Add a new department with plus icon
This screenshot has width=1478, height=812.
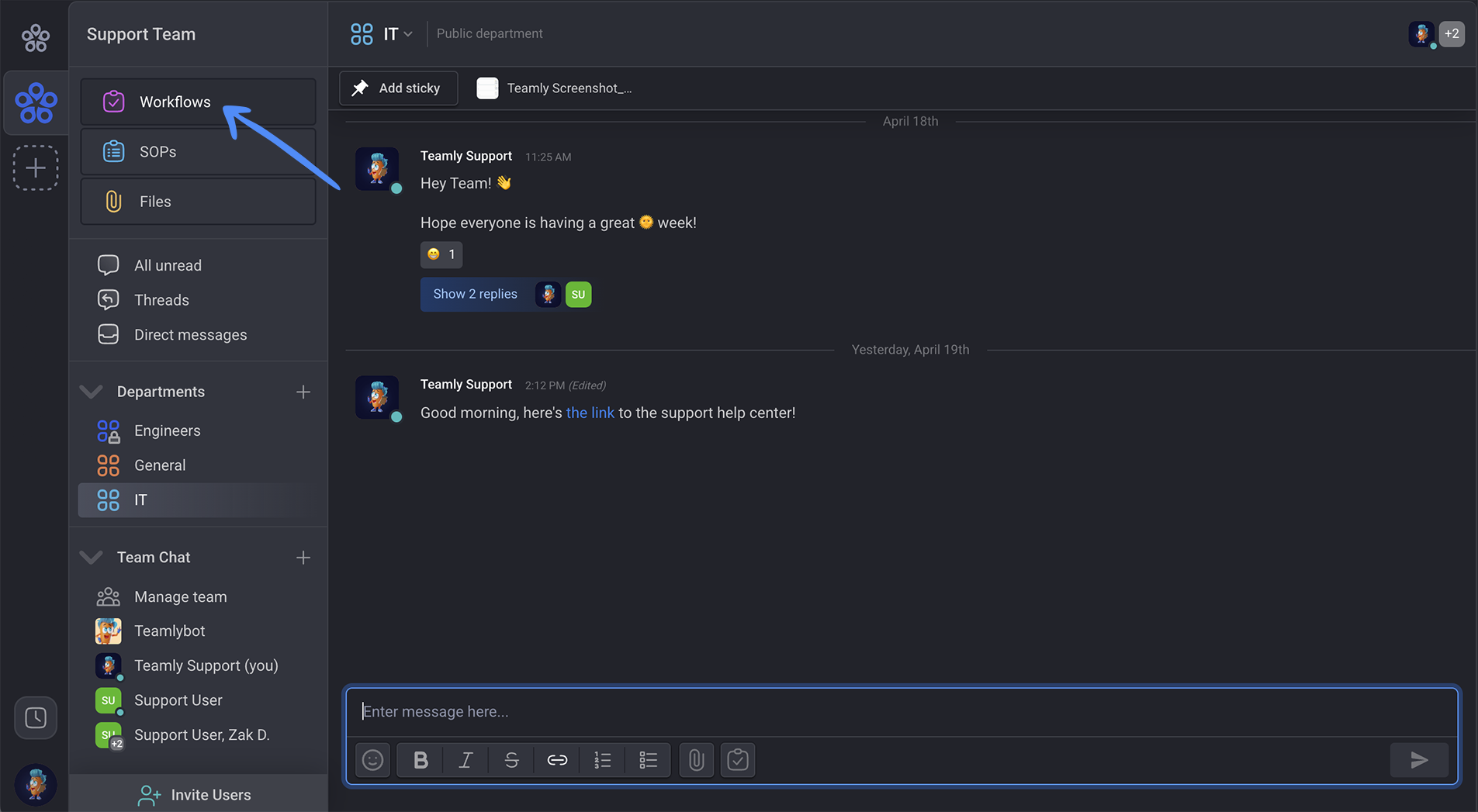(x=303, y=392)
